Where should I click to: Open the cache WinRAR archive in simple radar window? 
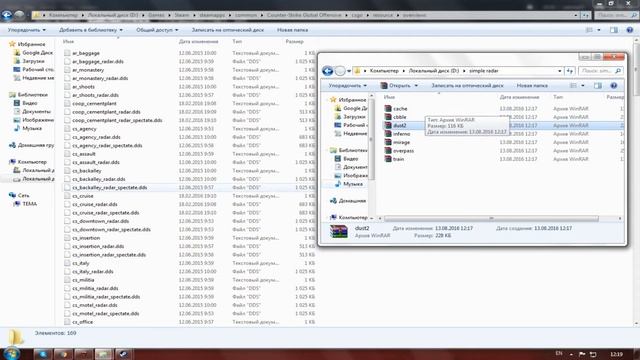[400, 109]
